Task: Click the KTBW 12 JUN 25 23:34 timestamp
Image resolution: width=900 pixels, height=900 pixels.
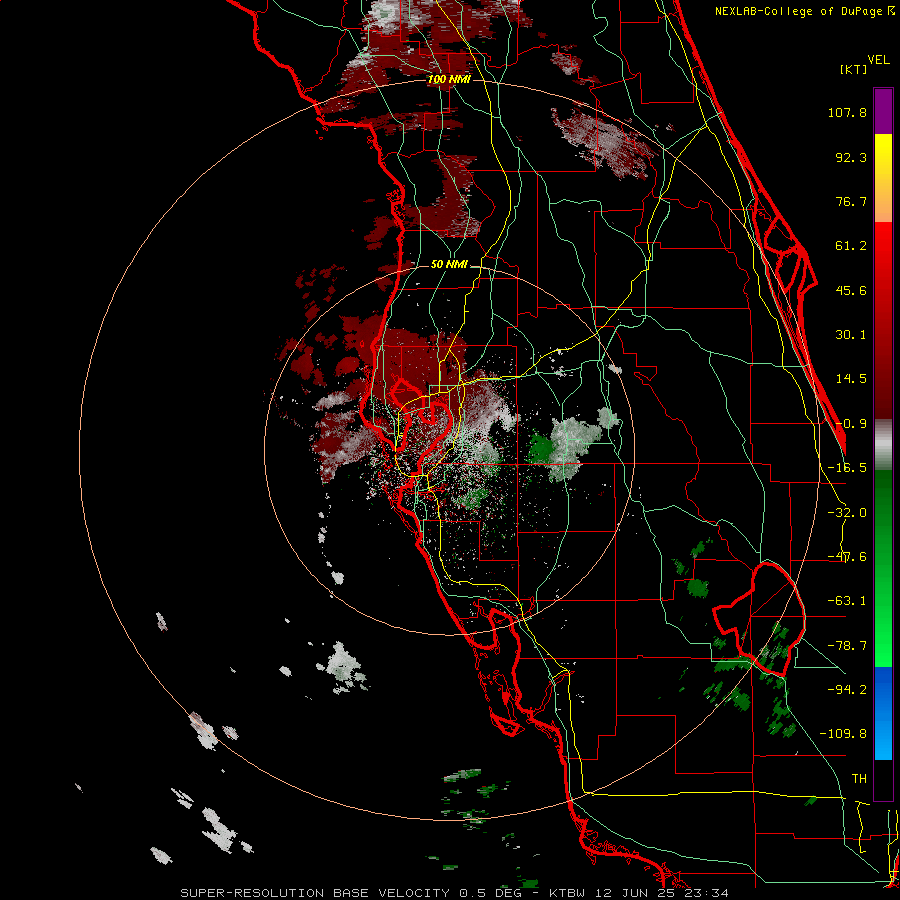Action: click(x=639, y=893)
